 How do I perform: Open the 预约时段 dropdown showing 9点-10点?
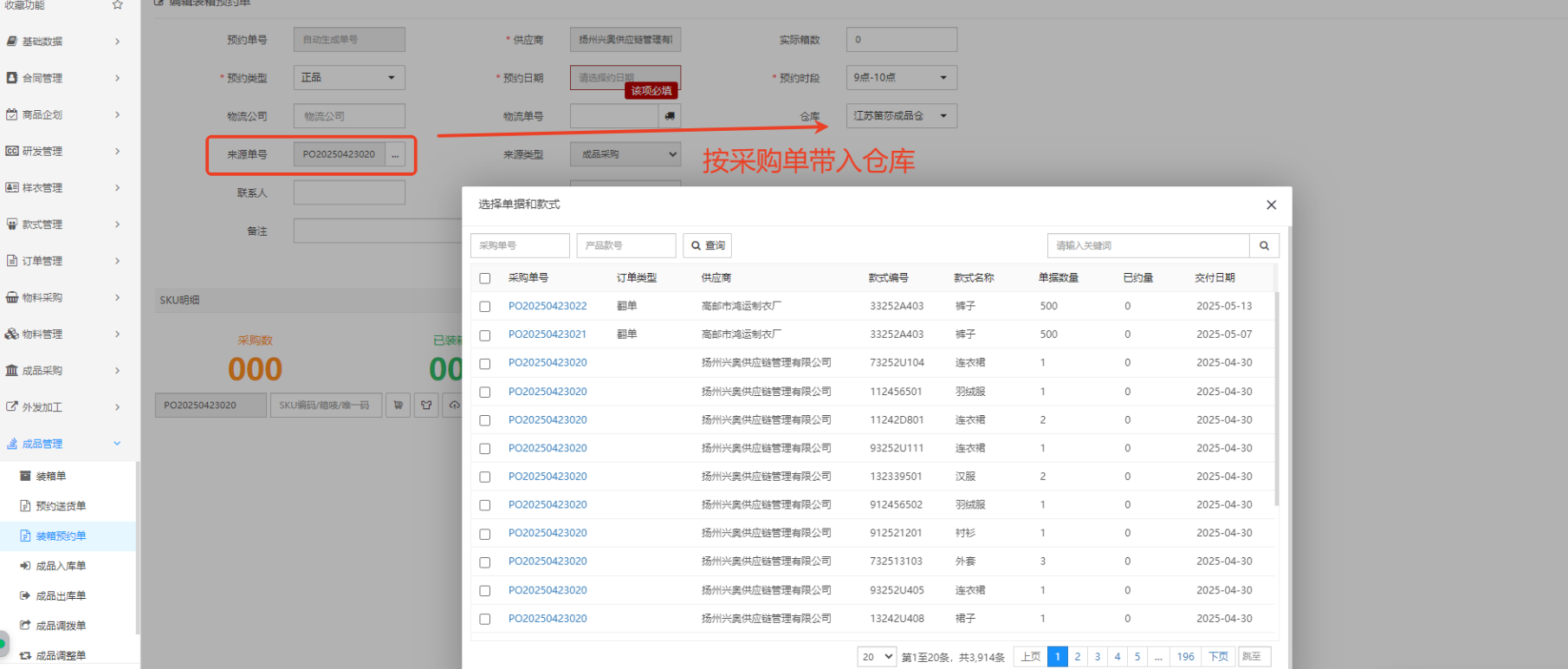pyautogui.click(x=901, y=78)
